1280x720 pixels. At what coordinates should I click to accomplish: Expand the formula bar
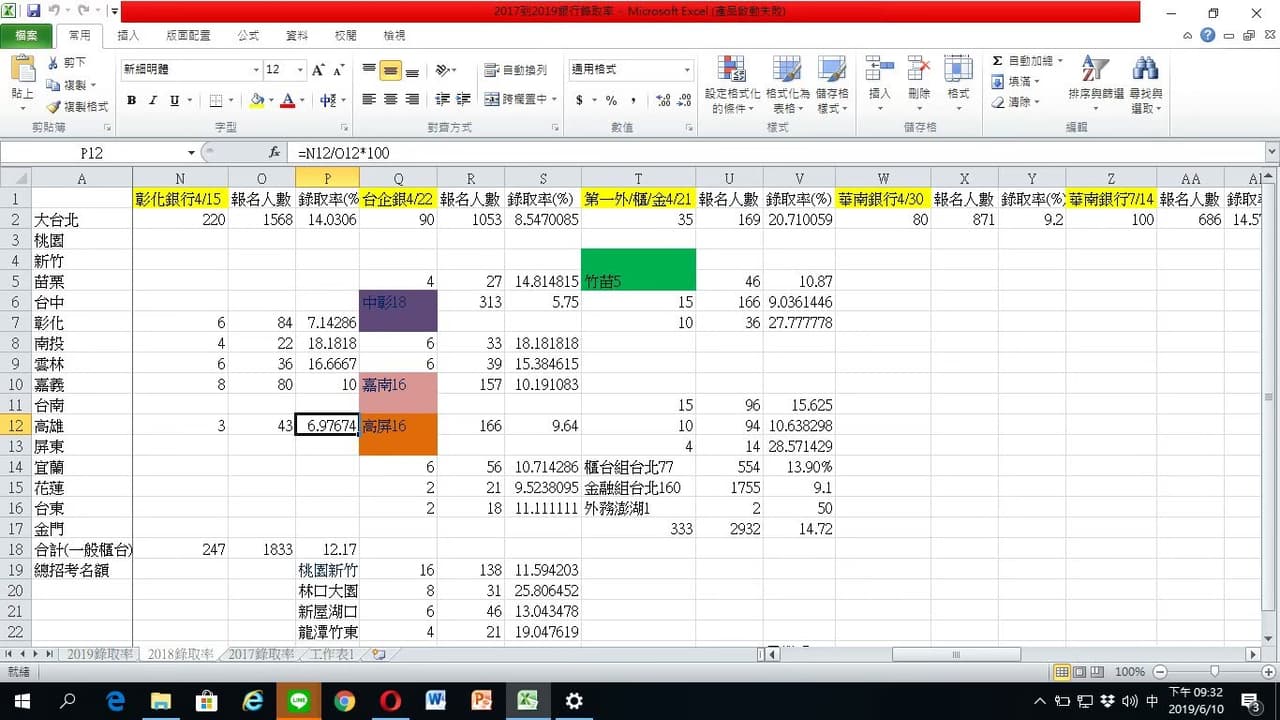(x=1271, y=153)
